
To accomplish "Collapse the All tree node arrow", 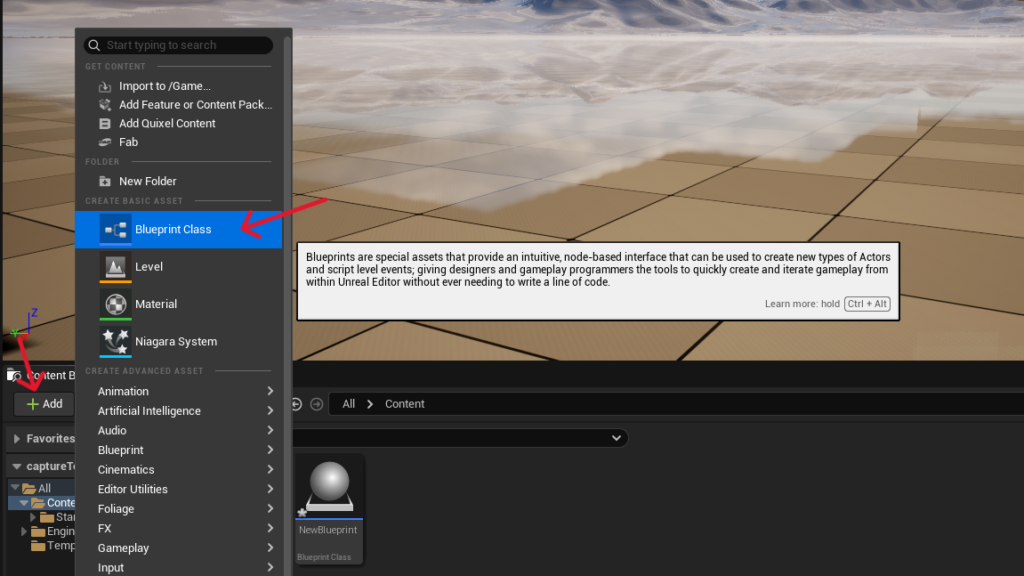I will click(x=15, y=488).
